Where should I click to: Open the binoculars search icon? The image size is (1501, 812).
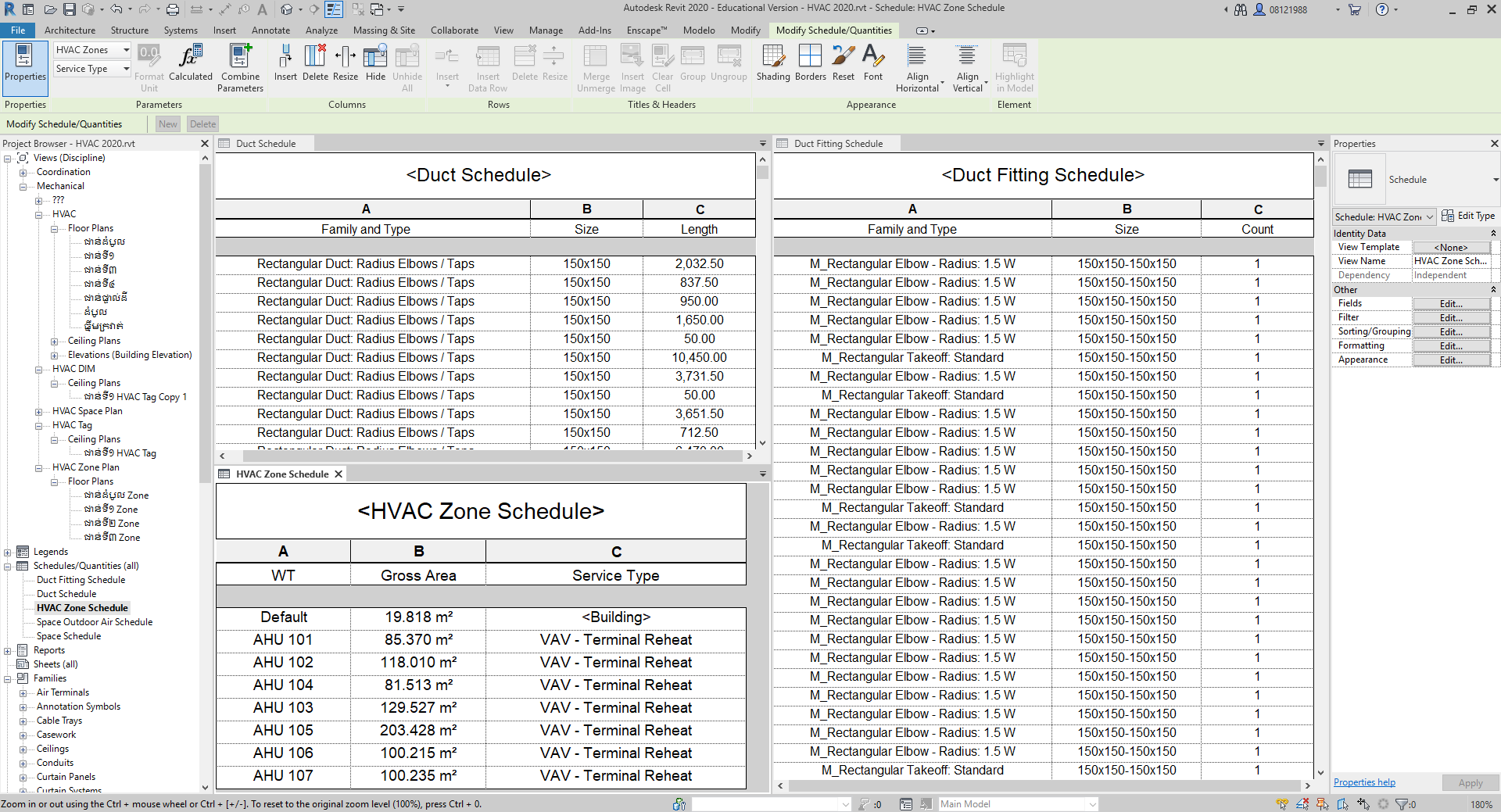[x=1241, y=9]
